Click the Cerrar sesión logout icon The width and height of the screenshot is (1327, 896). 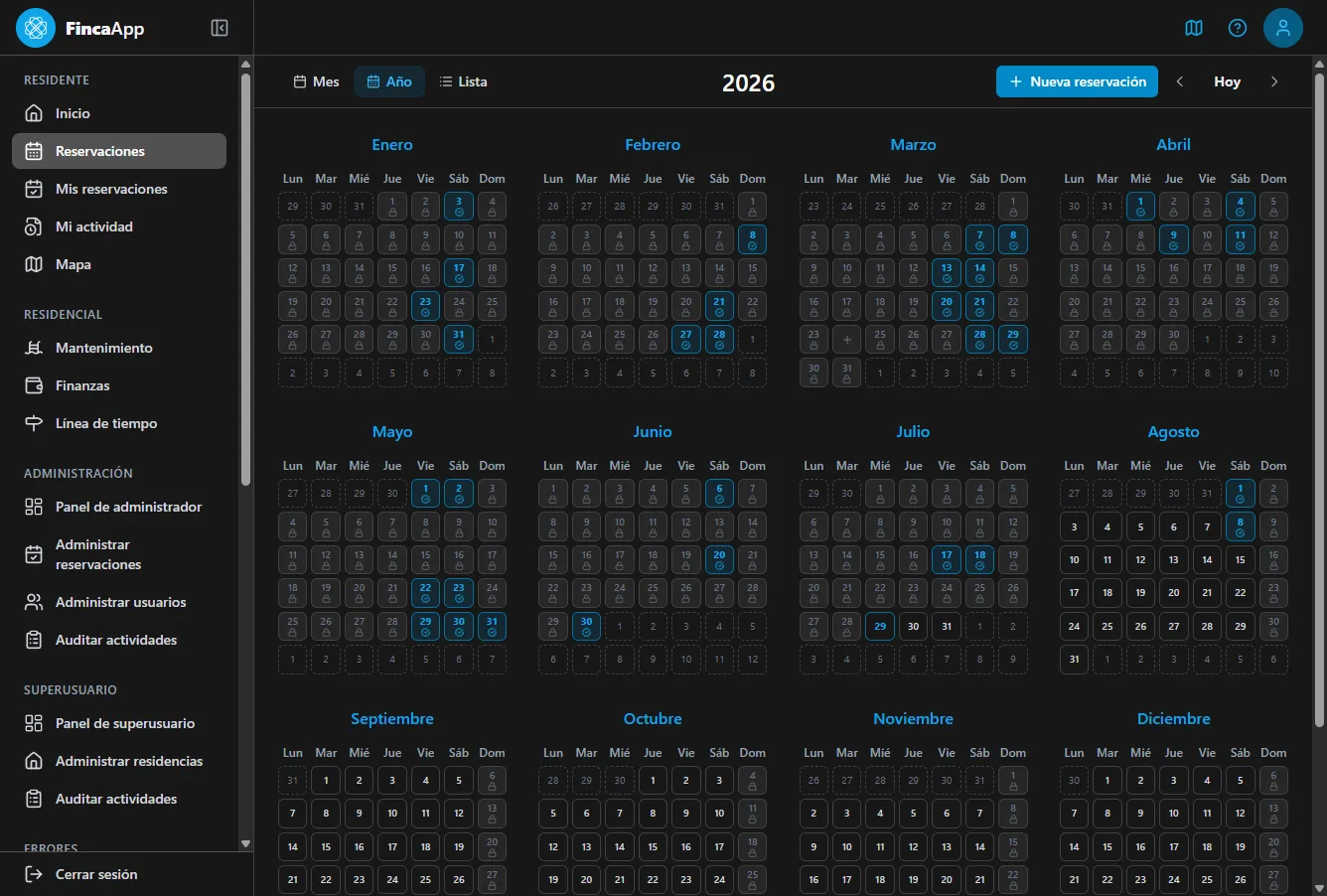34,874
